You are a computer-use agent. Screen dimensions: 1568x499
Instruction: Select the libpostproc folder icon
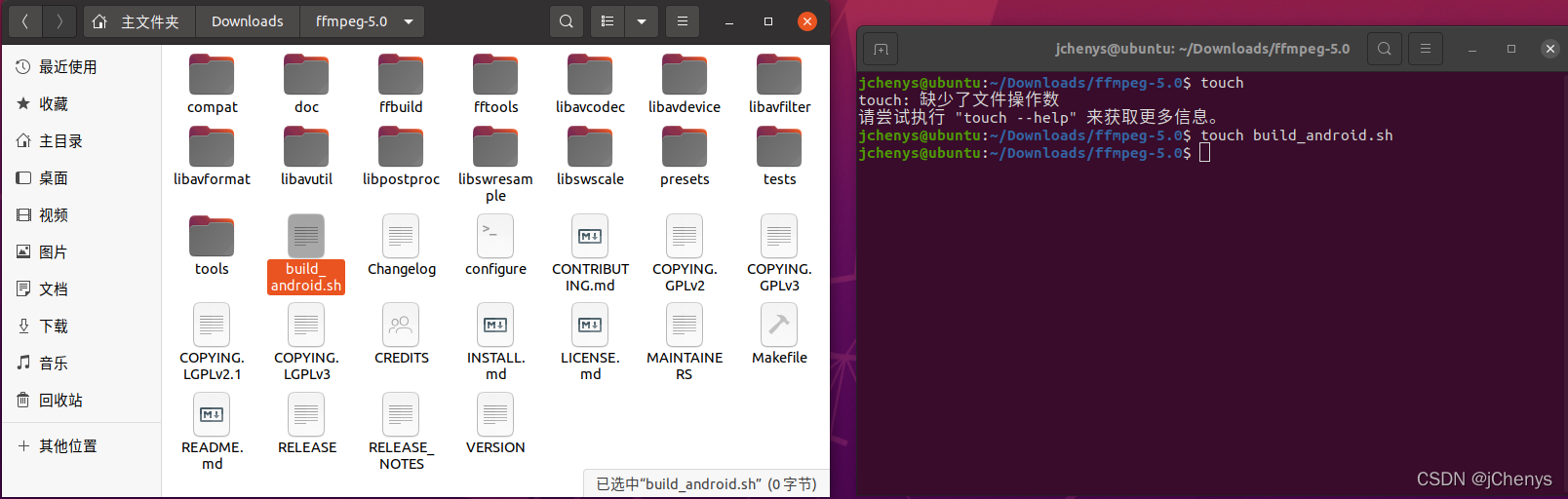pyautogui.click(x=401, y=146)
